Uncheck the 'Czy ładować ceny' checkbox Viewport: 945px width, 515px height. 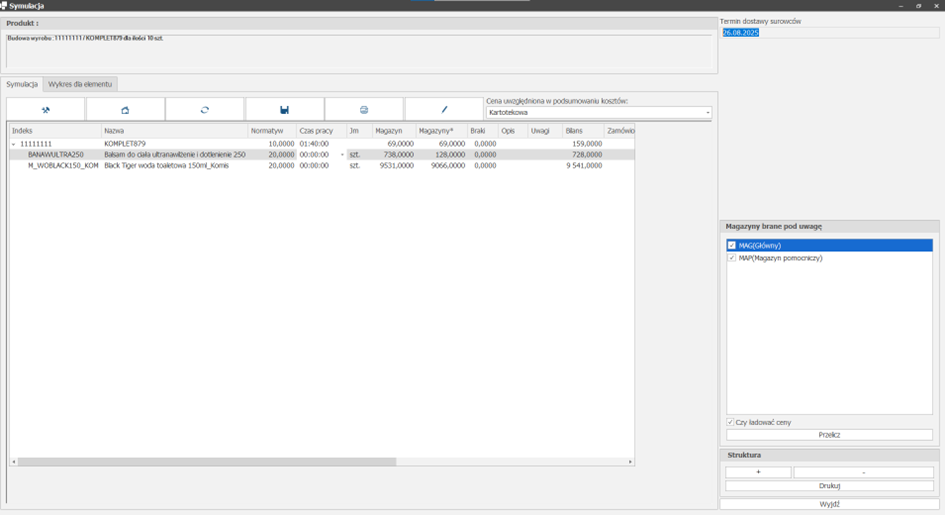click(x=731, y=422)
